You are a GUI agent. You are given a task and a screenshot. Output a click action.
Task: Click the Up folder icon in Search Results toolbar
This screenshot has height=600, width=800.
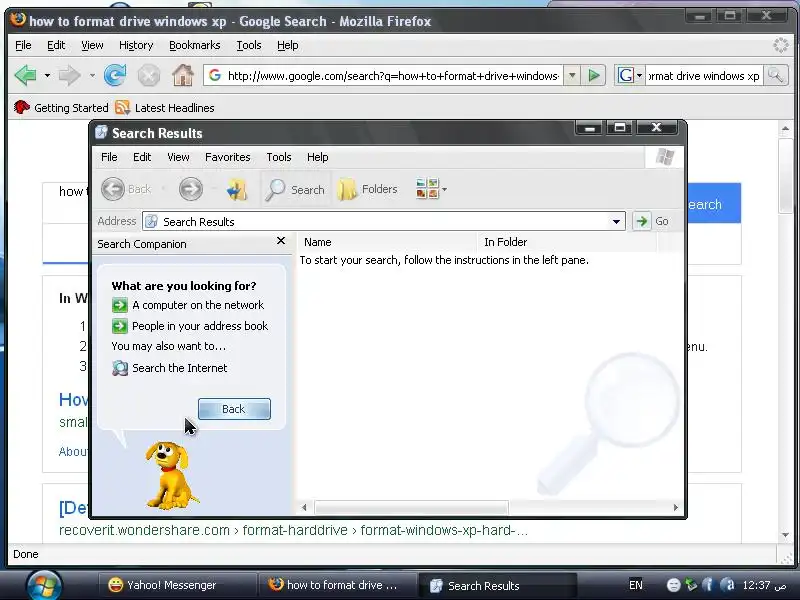pyautogui.click(x=237, y=189)
